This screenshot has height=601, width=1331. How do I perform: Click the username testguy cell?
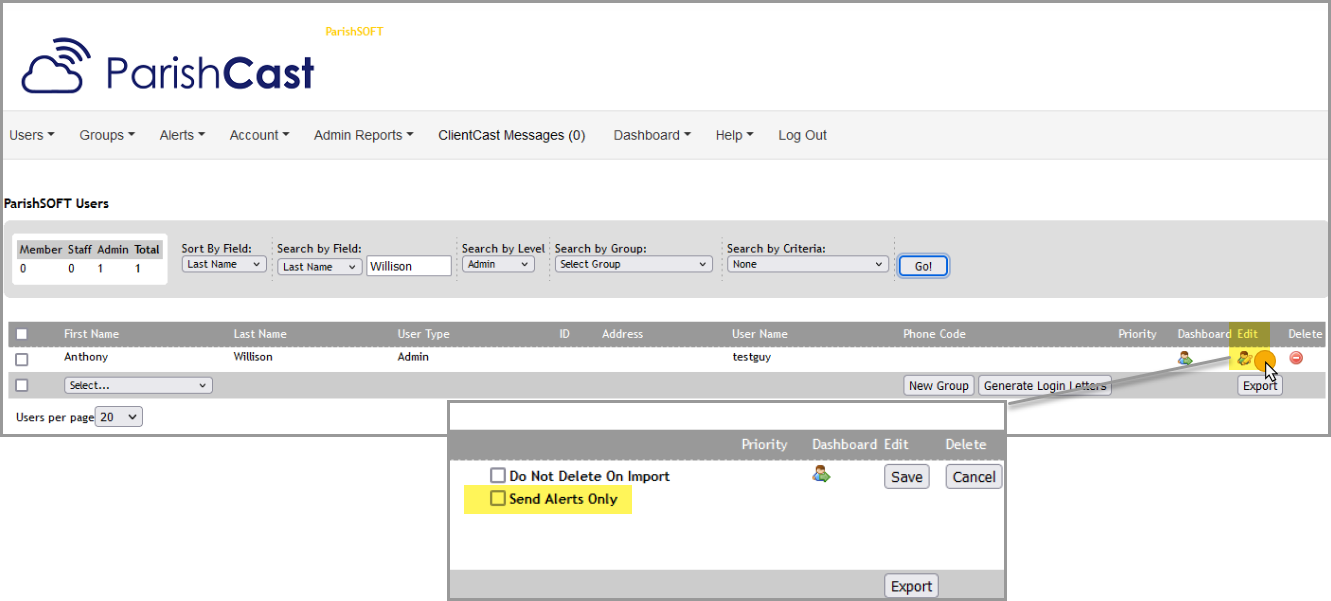pos(752,357)
